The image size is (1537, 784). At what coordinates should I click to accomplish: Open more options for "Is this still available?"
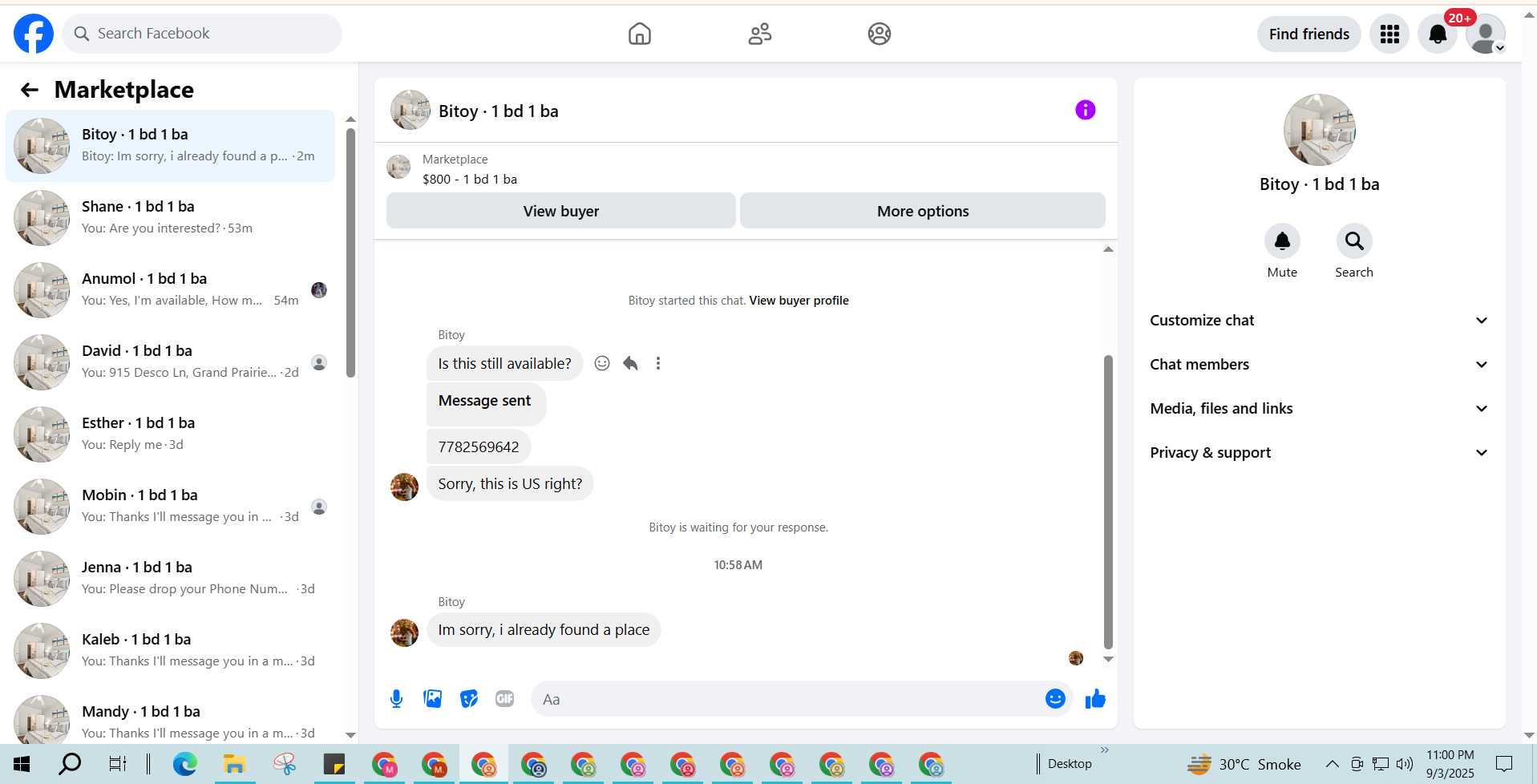point(658,363)
